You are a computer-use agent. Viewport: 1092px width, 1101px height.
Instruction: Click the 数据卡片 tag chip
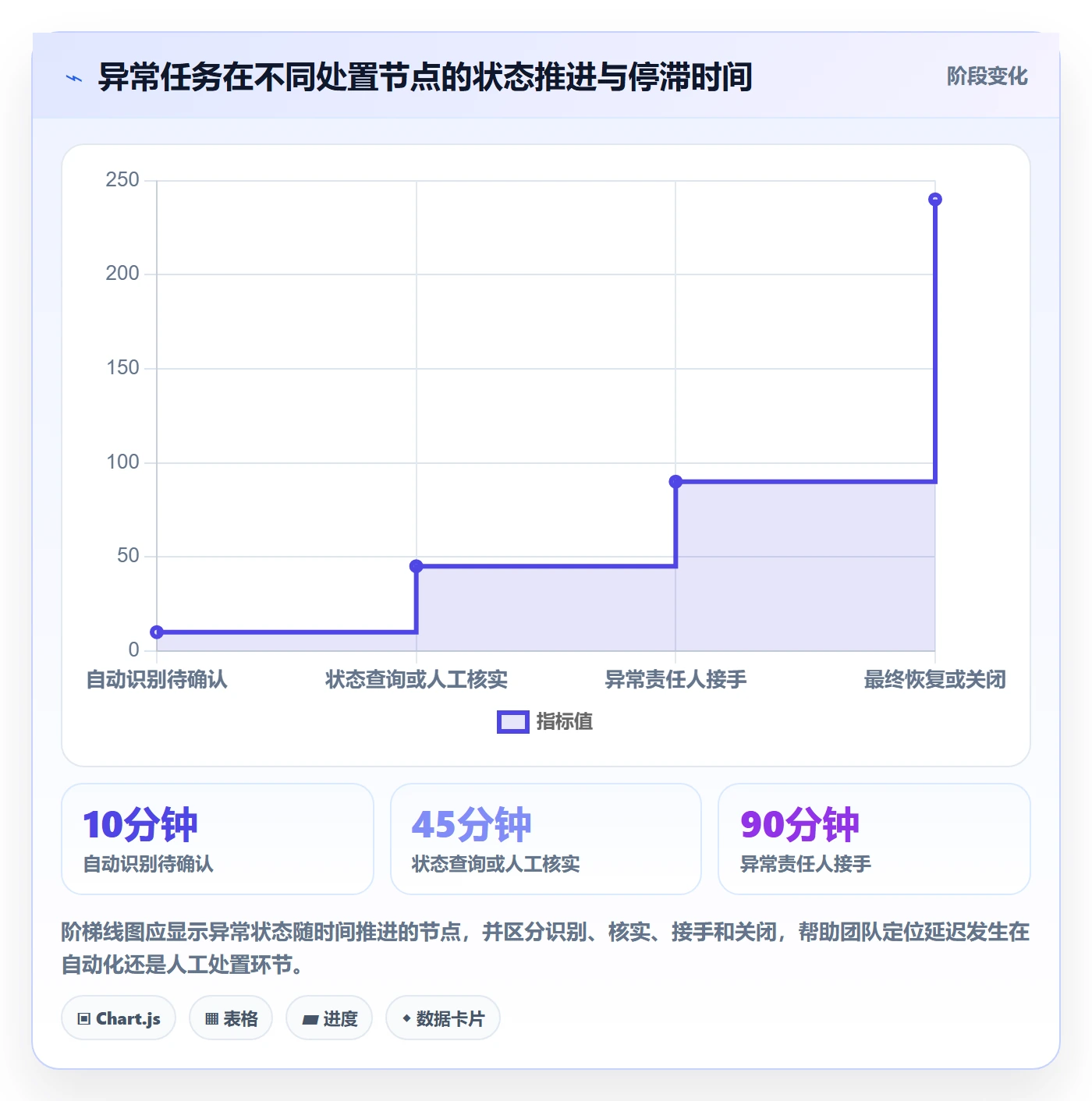(443, 1018)
